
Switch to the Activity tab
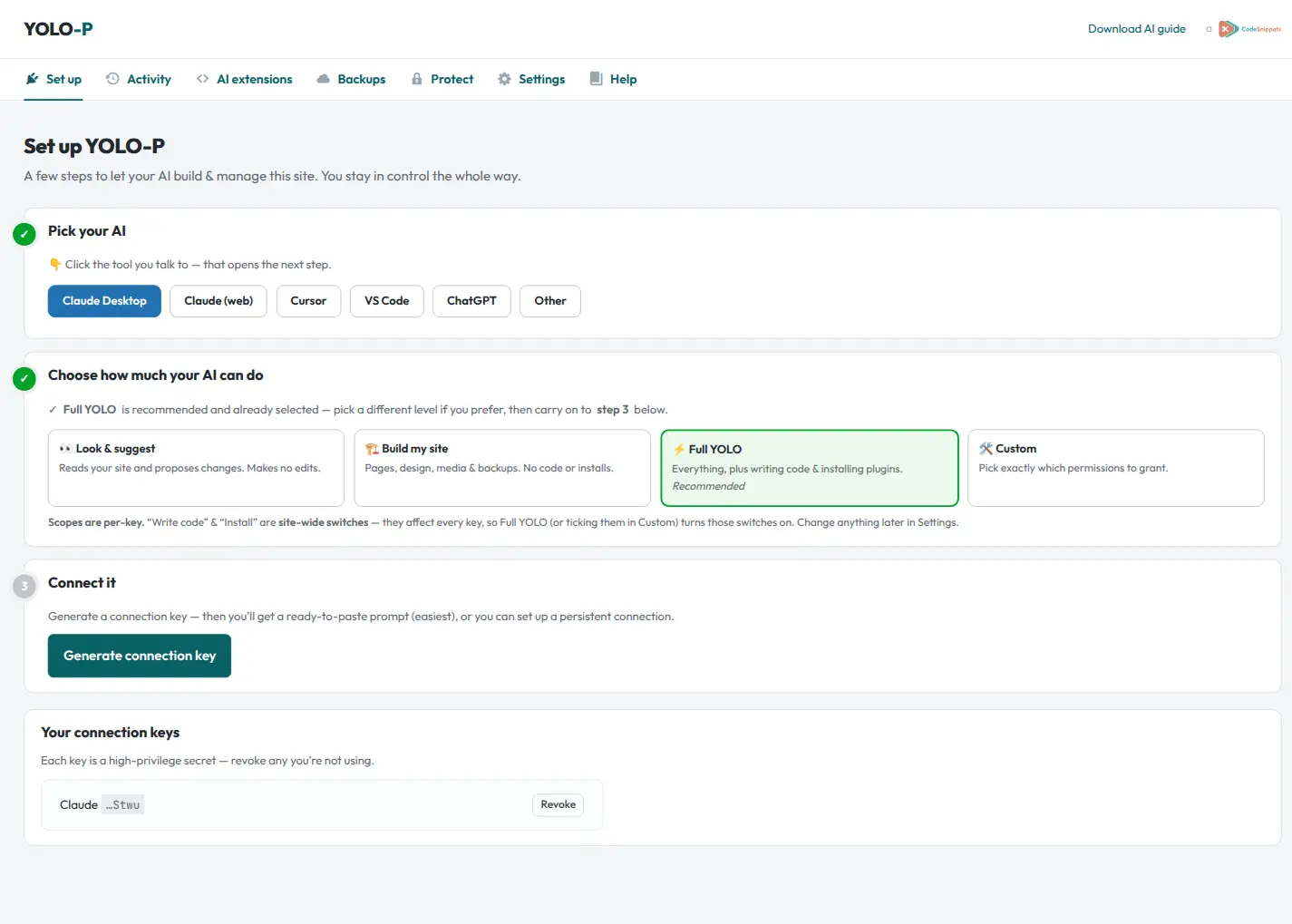pos(138,79)
